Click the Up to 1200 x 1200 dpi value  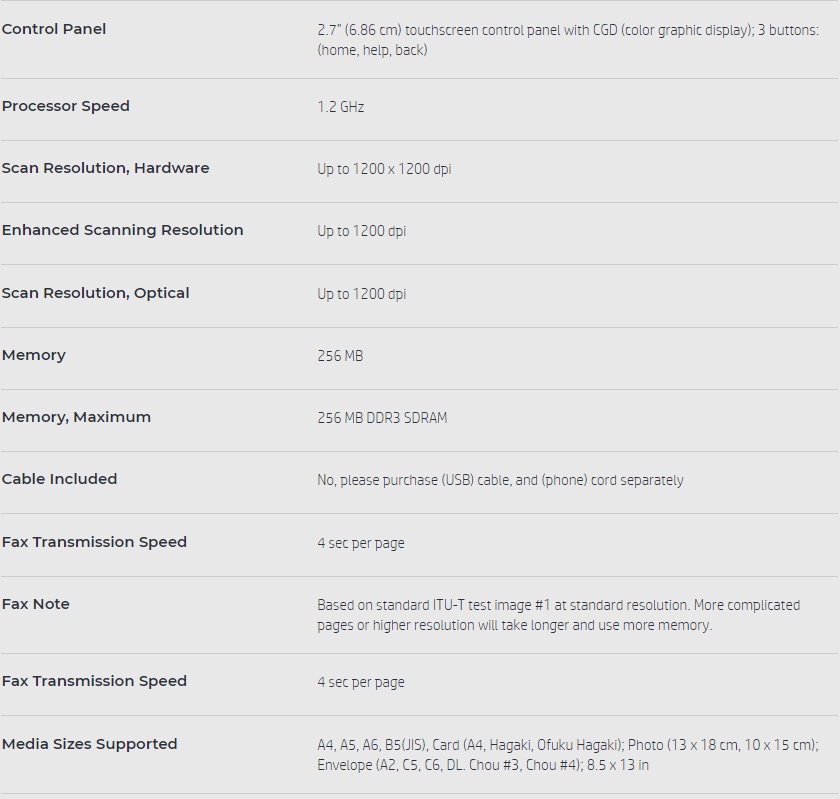pos(384,169)
